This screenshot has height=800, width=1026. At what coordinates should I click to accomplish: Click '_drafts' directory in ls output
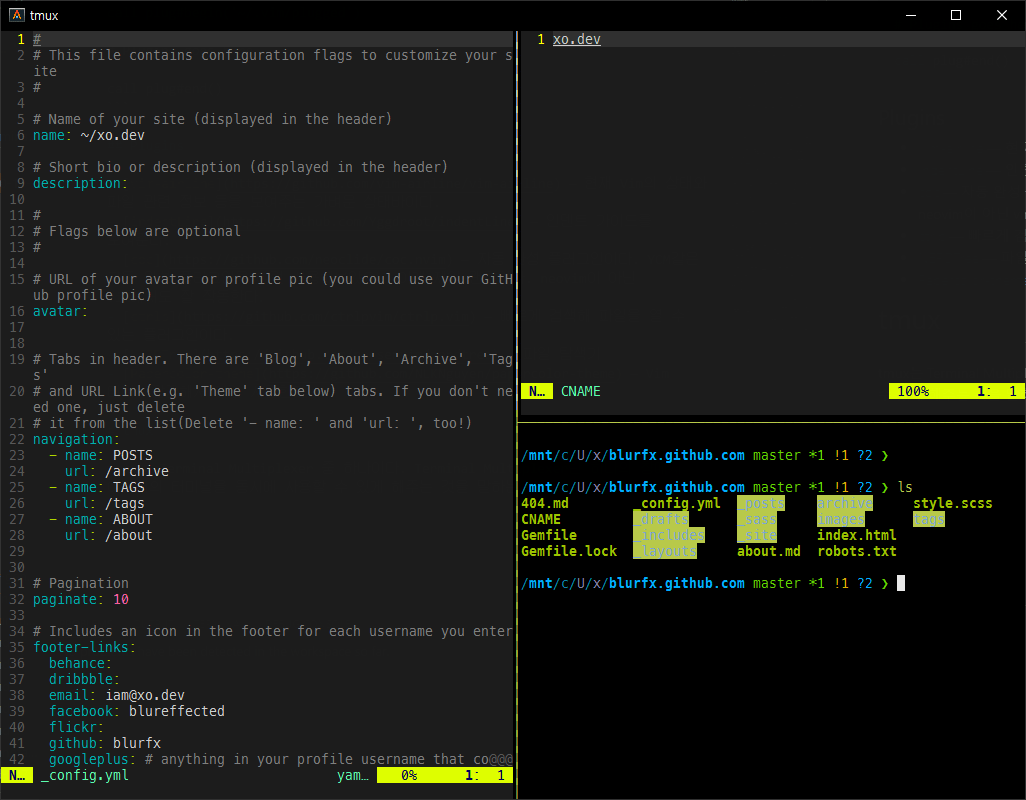point(661,519)
